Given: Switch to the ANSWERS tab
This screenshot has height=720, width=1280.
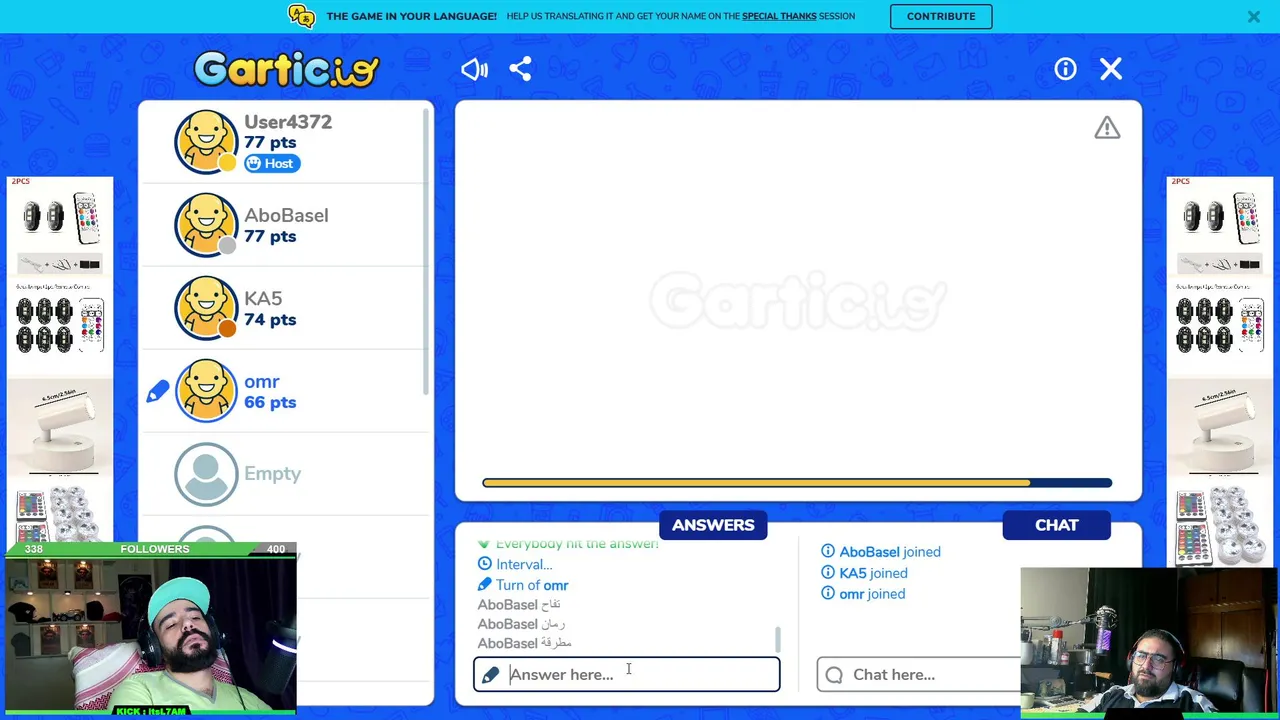Looking at the screenshot, I should [x=713, y=525].
